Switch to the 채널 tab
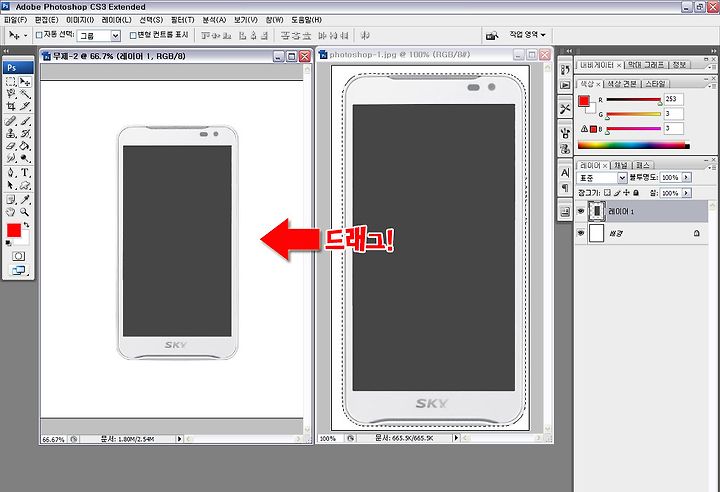Screen dimensions: 720x492 point(620,165)
